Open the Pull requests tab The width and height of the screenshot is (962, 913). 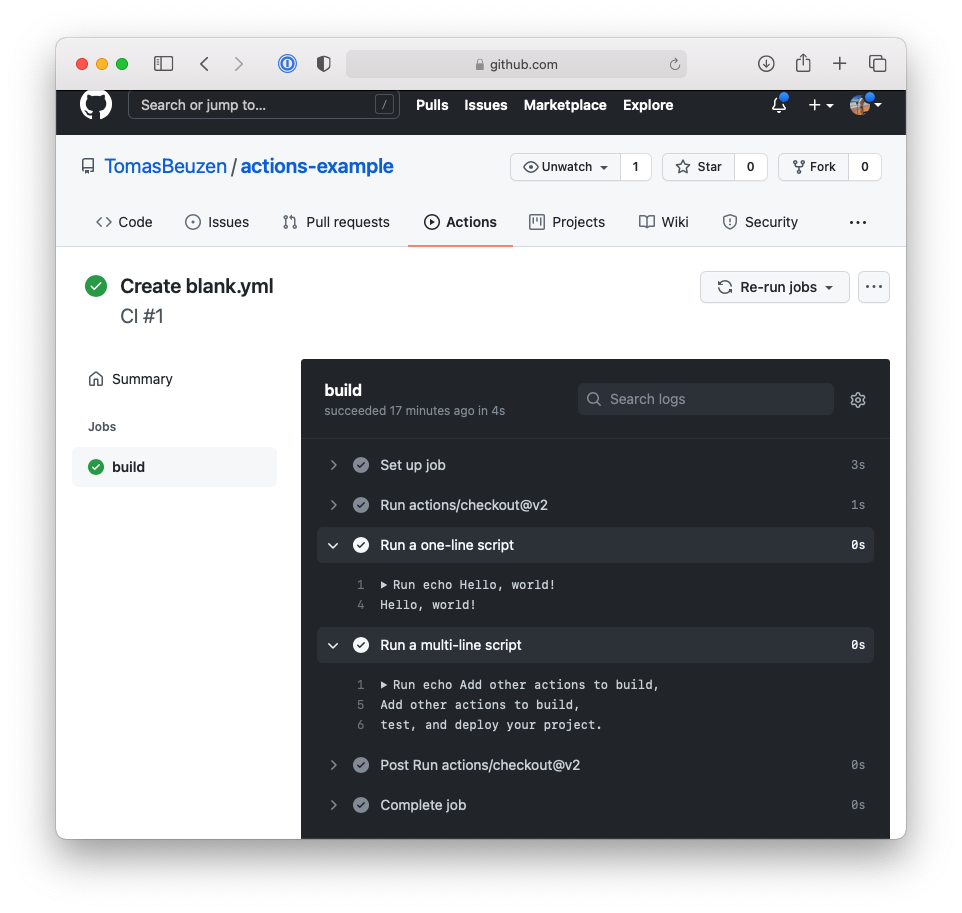tap(336, 222)
